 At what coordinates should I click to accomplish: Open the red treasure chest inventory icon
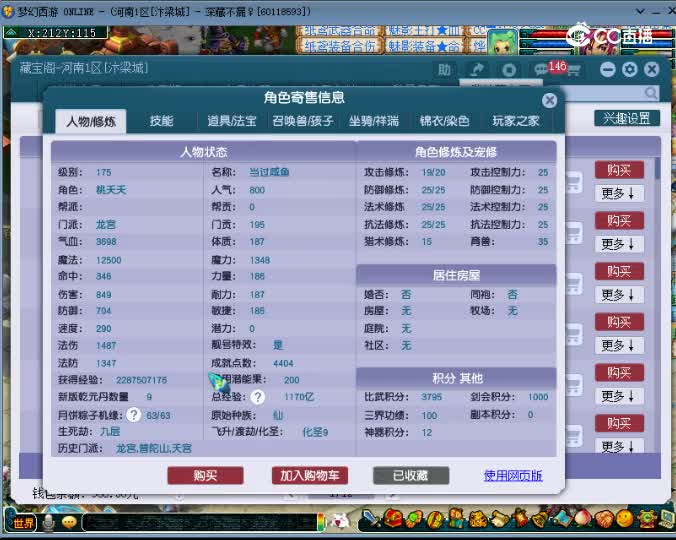(393, 519)
